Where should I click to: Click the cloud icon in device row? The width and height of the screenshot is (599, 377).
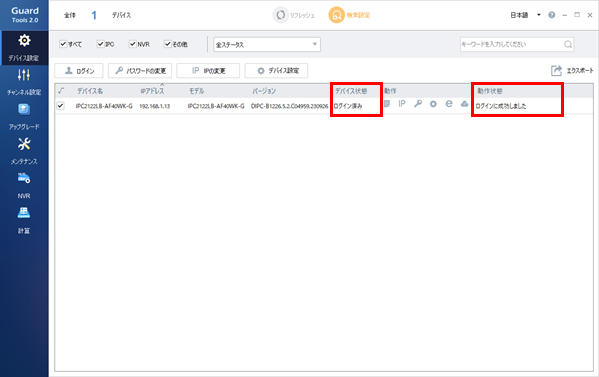[x=465, y=104]
